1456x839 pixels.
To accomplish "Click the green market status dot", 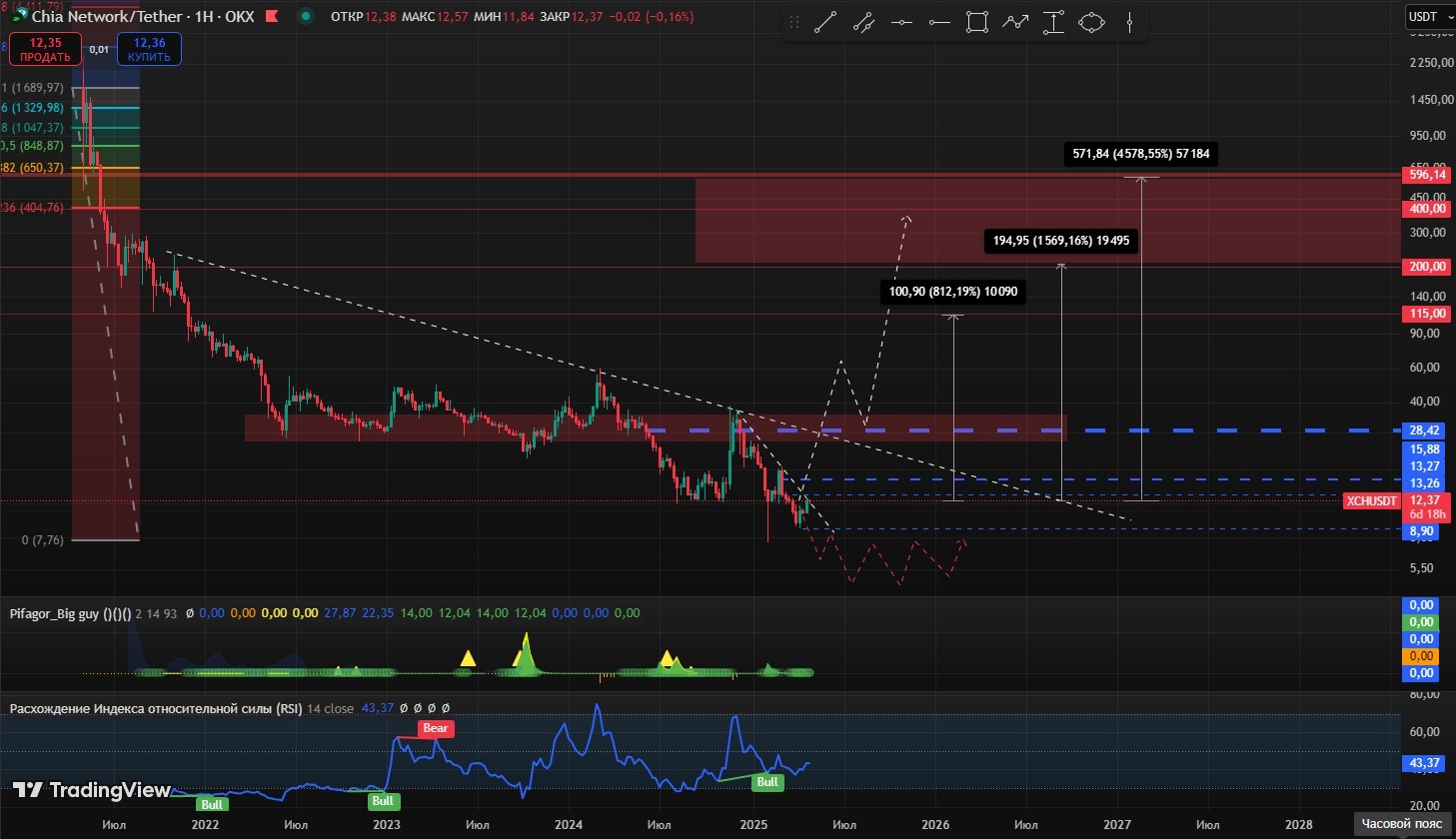I will click(305, 17).
